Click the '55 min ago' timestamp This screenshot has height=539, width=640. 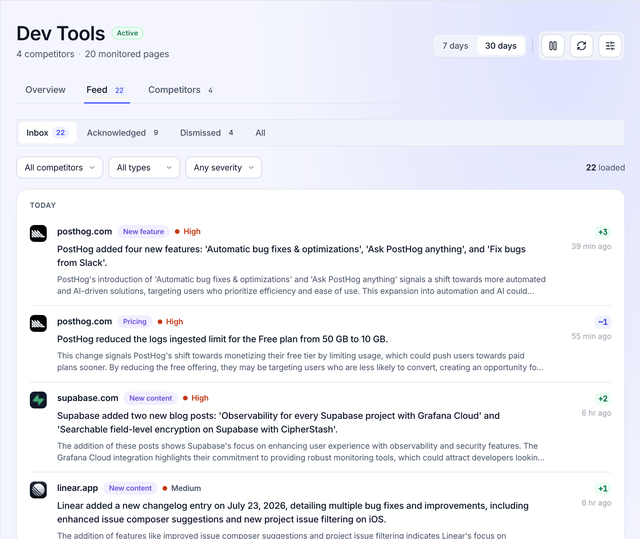pyautogui.click(x=591, y=336)
